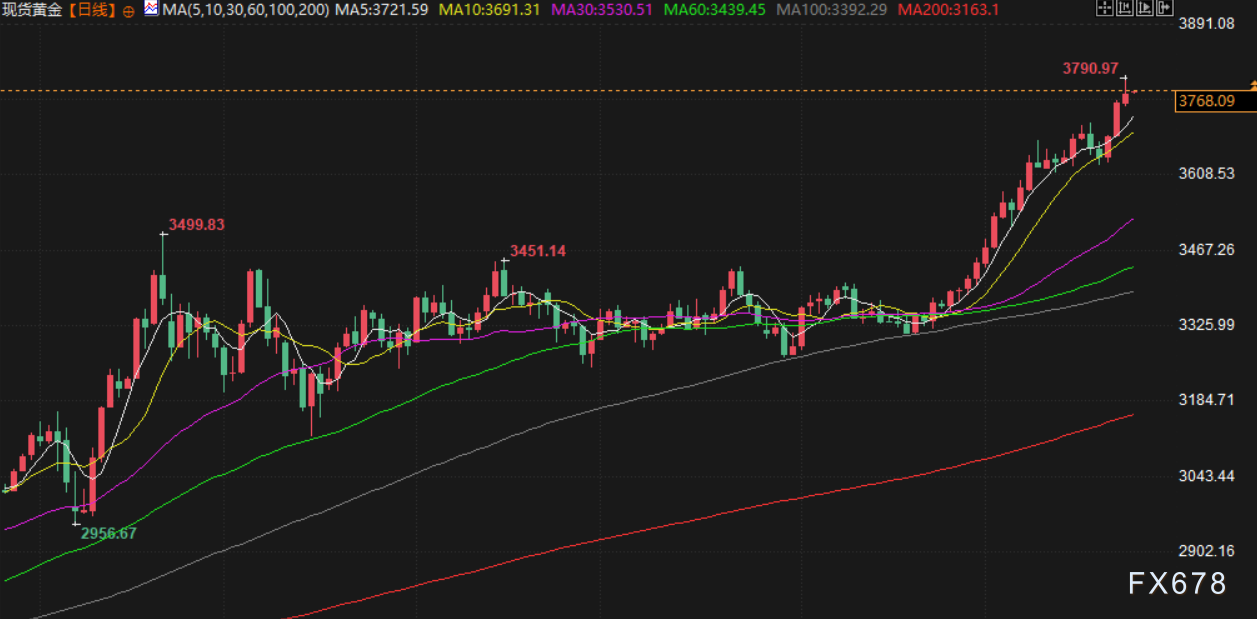Toggle the MA5 line label
1257x619 pixels.
pyautogui.click(x=381, y=10)
